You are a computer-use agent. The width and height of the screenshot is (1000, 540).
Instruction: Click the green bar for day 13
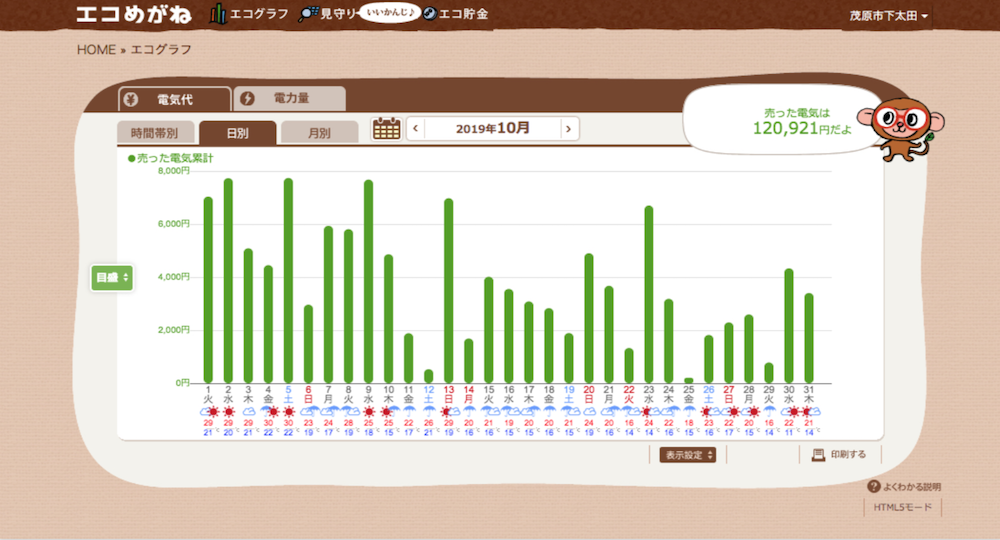point(448,291)
